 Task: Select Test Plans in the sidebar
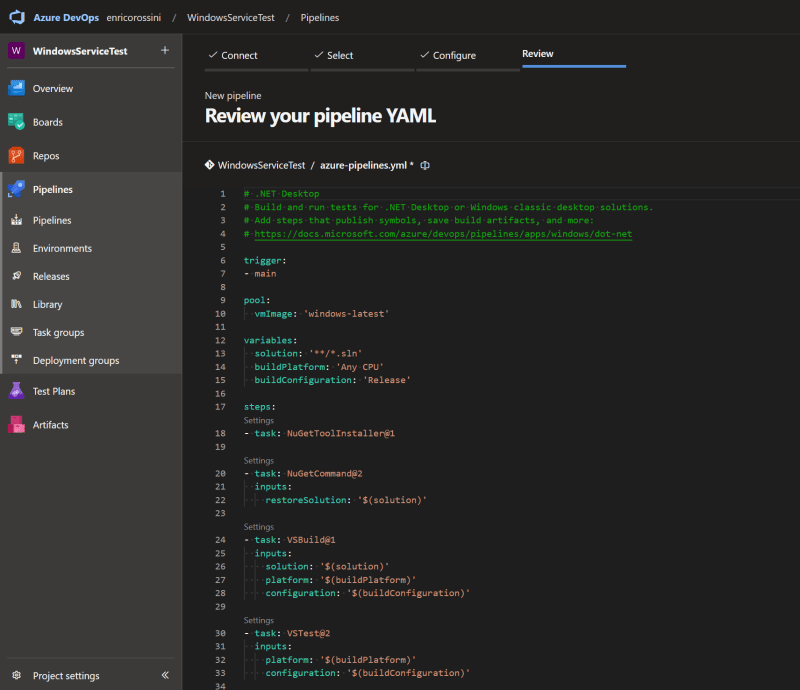click(54, 391)
